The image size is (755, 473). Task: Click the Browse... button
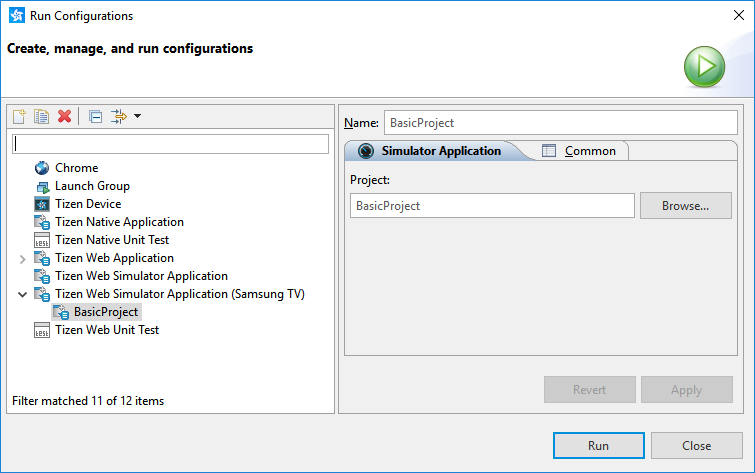[x=685, y=206]
